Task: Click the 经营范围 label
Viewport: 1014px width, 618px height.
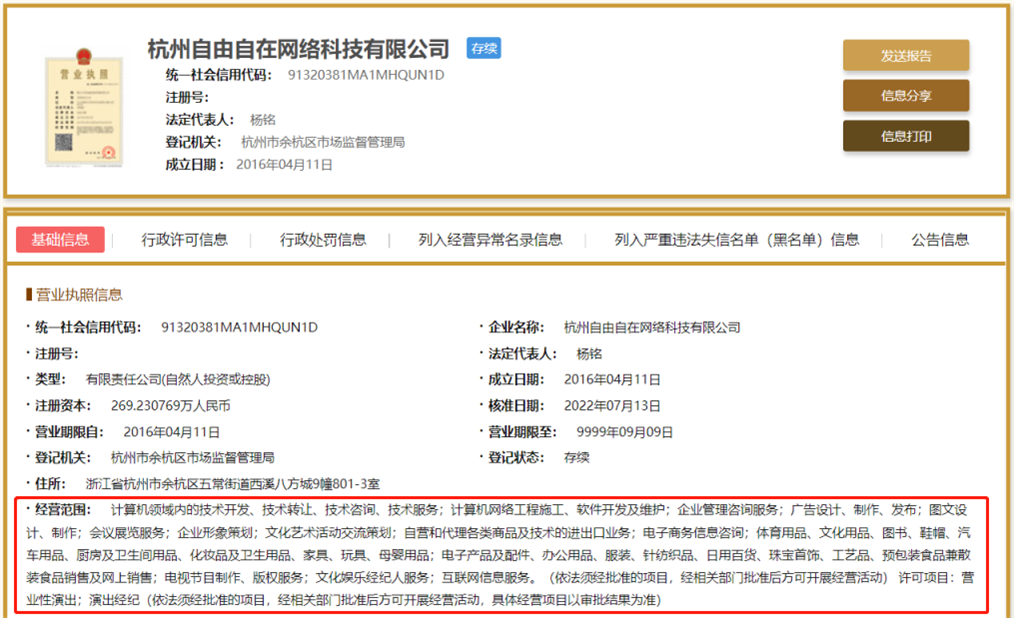Action: click(63, 509)
